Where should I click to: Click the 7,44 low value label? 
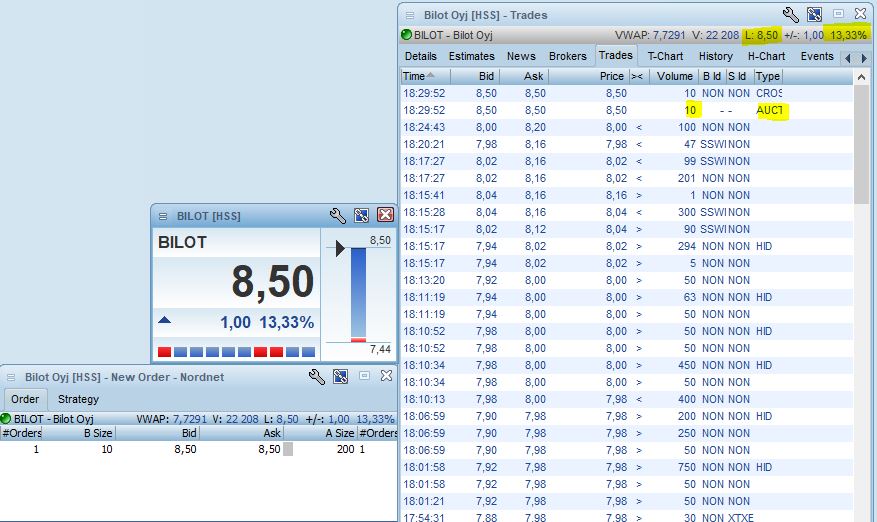click(380, 349)
